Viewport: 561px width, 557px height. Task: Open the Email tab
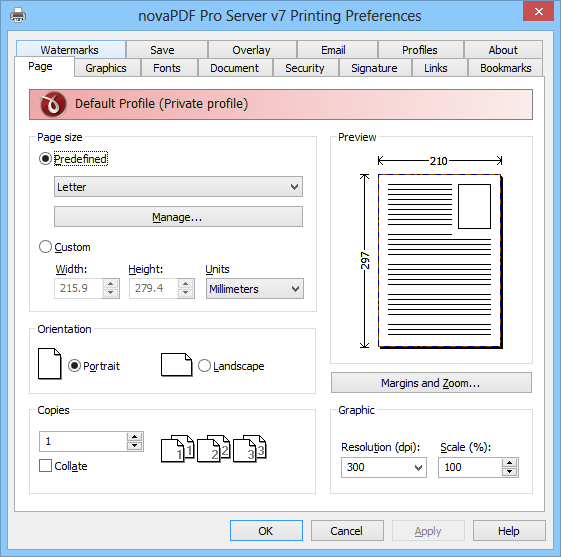coord(337,50)
